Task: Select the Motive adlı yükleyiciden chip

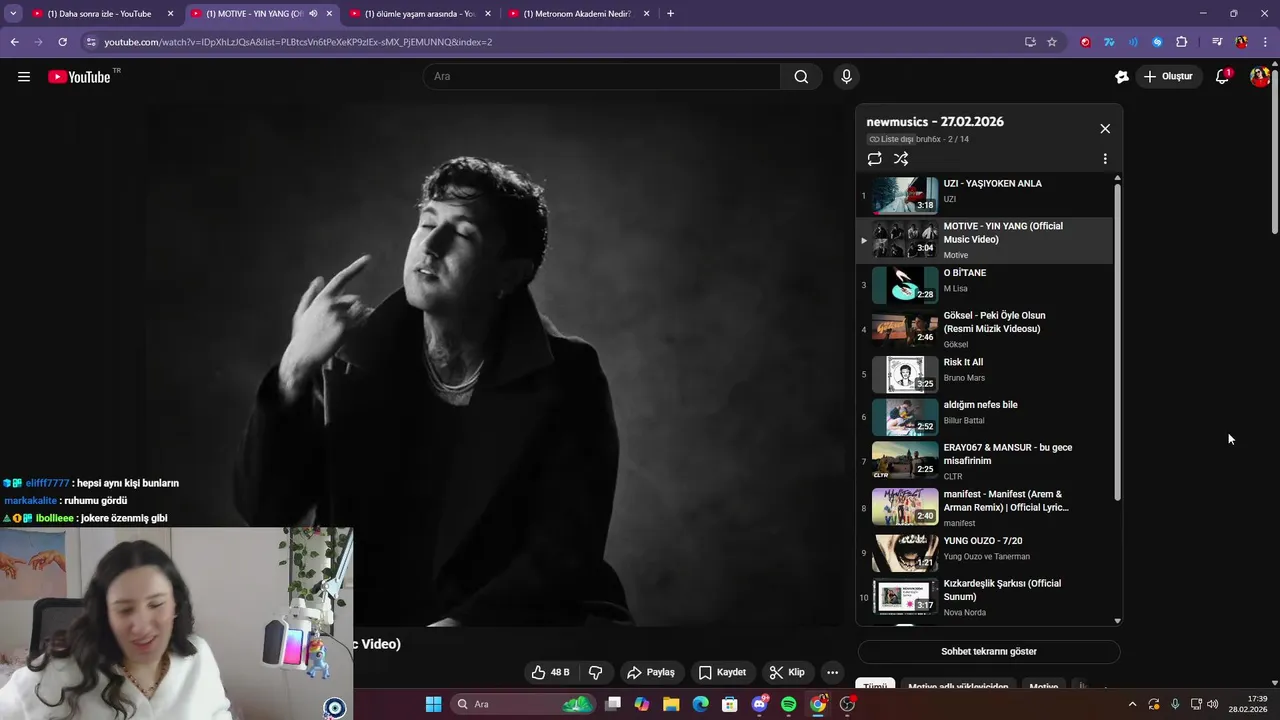Action: [x=958, y=686]
